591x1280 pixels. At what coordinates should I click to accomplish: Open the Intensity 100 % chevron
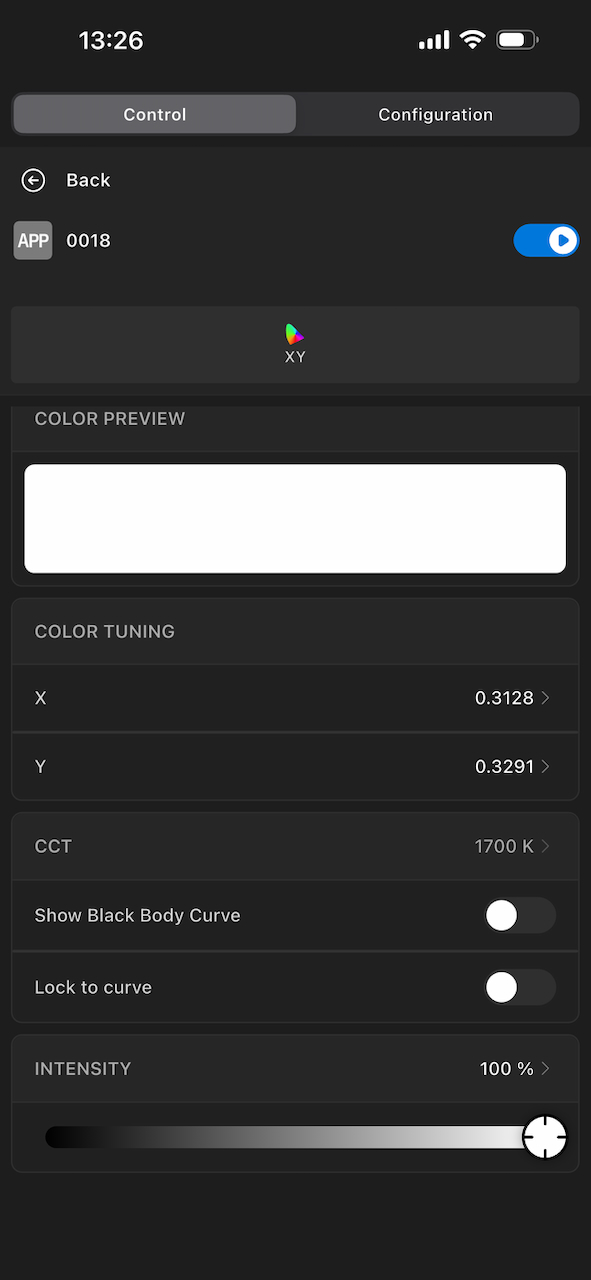point(545,1068)
